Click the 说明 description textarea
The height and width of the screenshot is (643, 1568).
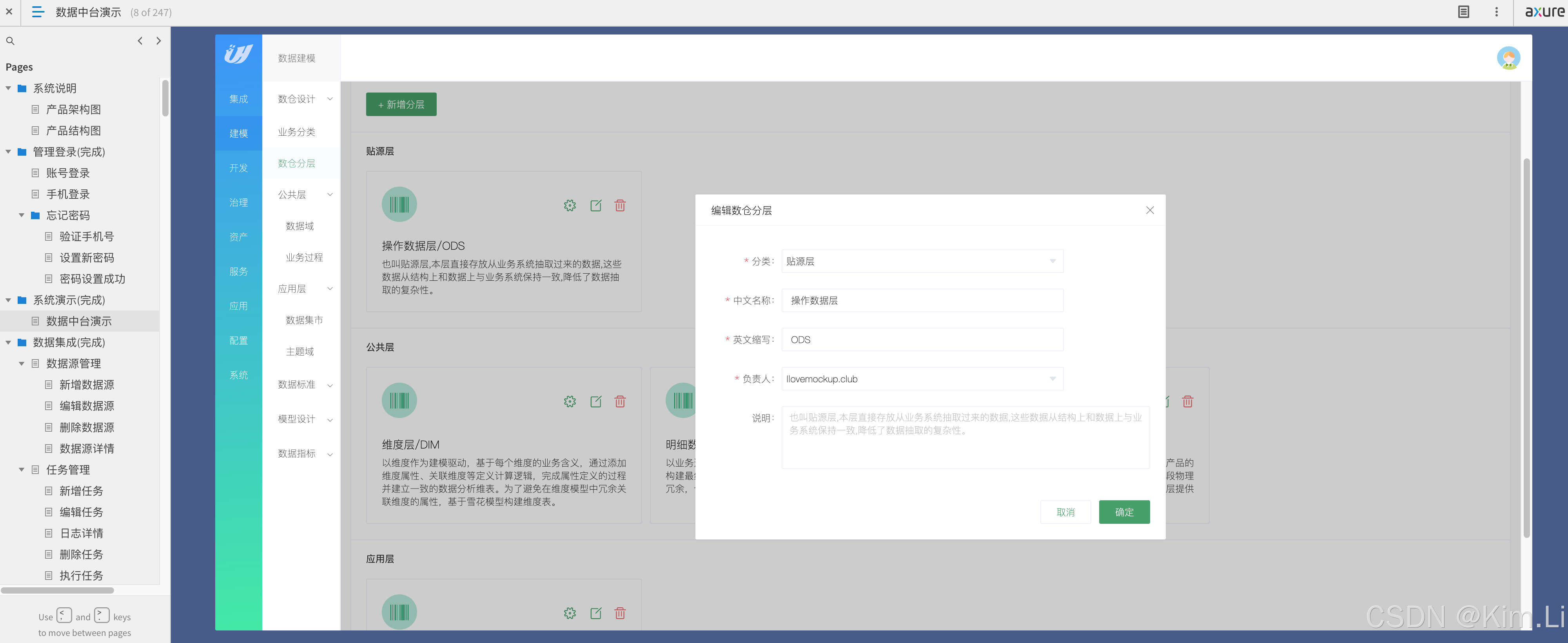click(x=965, y=437)
